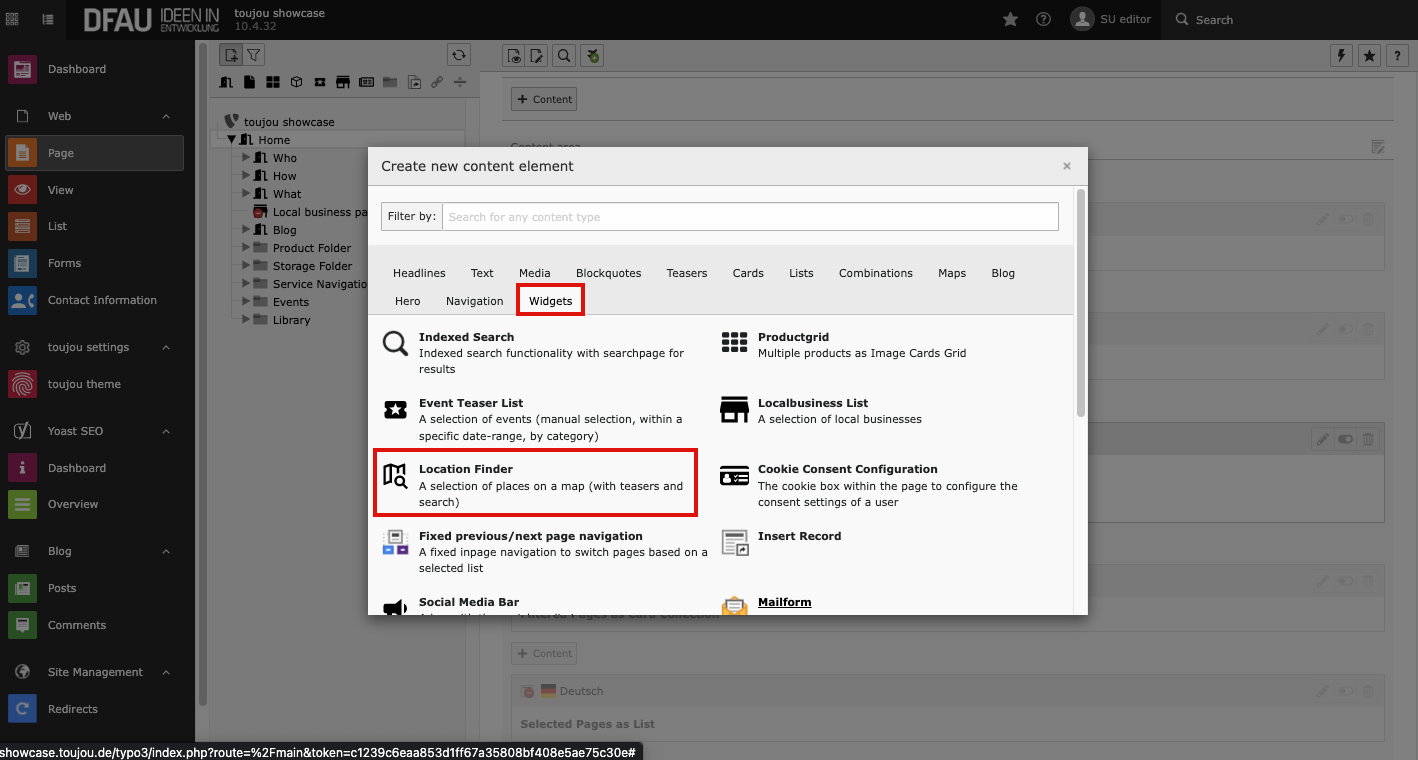The height and width of the screenshot is (760, 1418).
Task: Close the Create new content element dialog
Action: [x=1067, y=166]
